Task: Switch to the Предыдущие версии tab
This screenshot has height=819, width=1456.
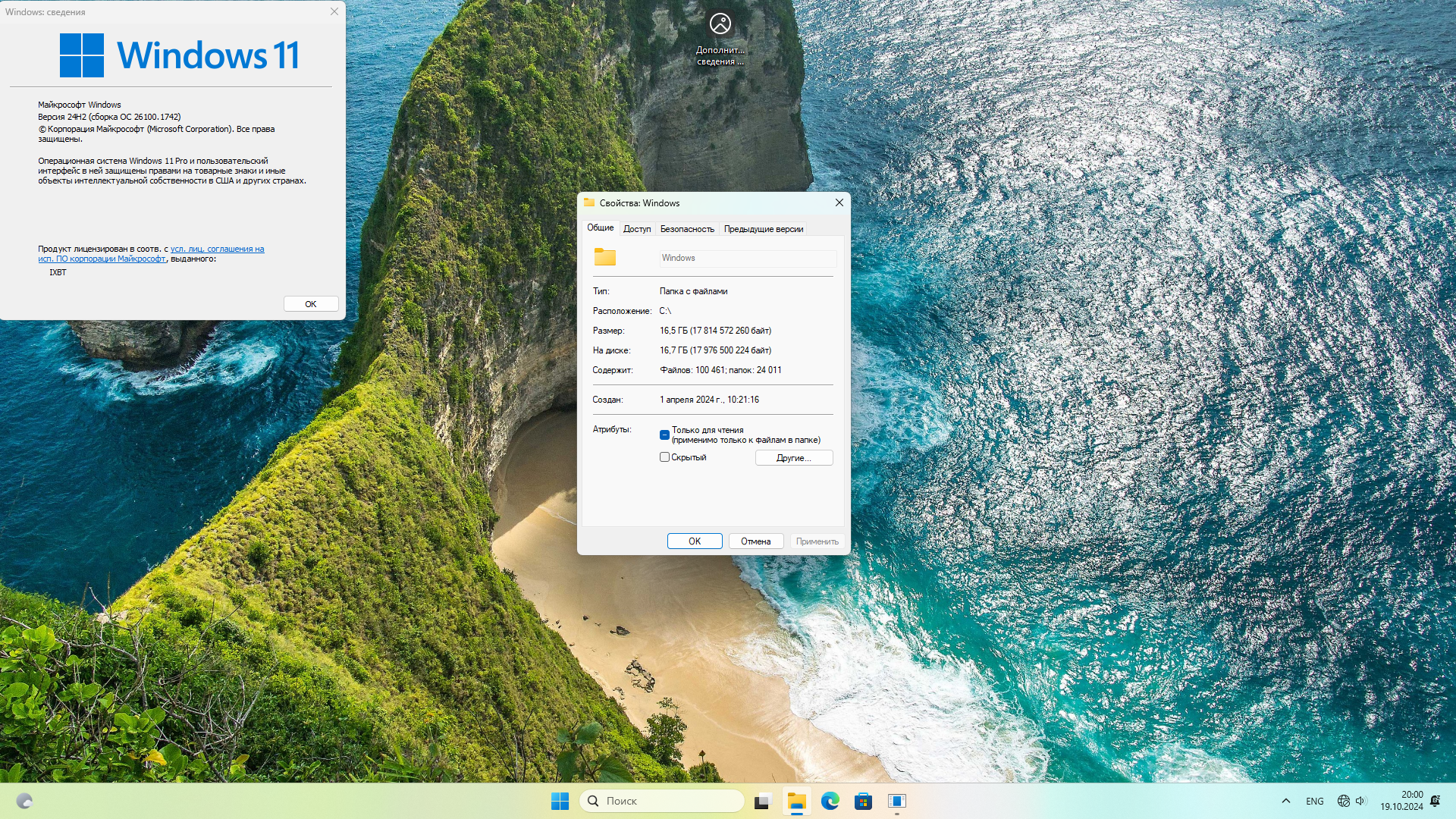Action: tap(763, 228)
